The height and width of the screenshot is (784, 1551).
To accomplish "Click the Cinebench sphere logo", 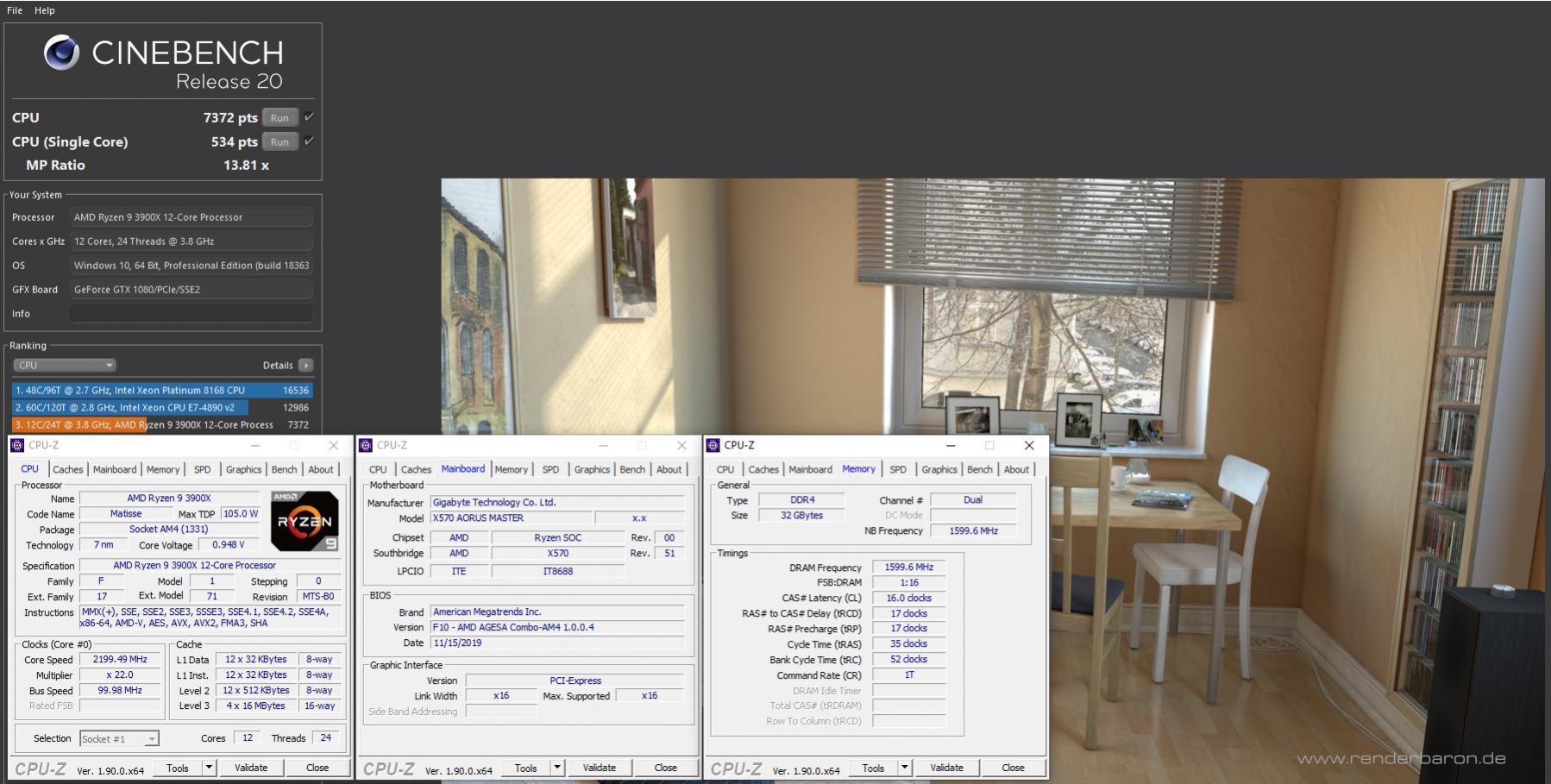I will 61,53.
